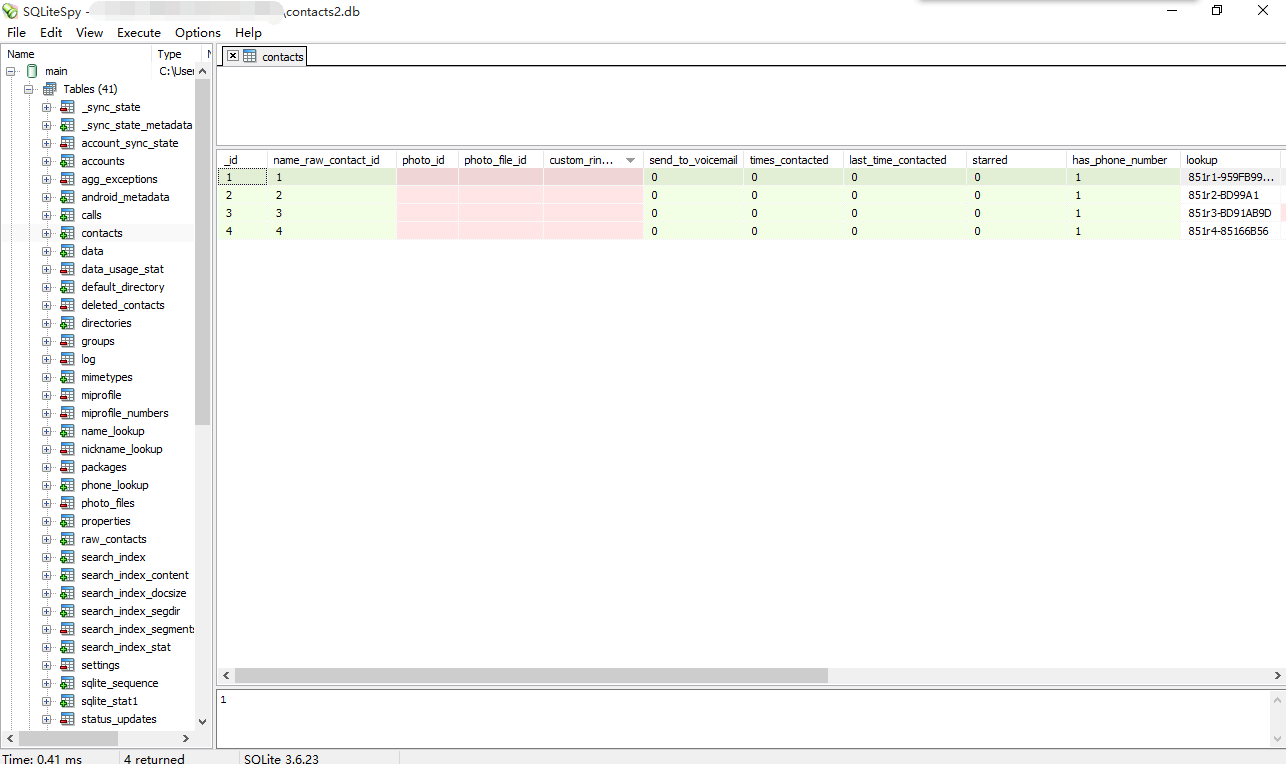This screenshot has width=1286, height=764.
Task: Open the View menu
Action: [x=89, y=33]
